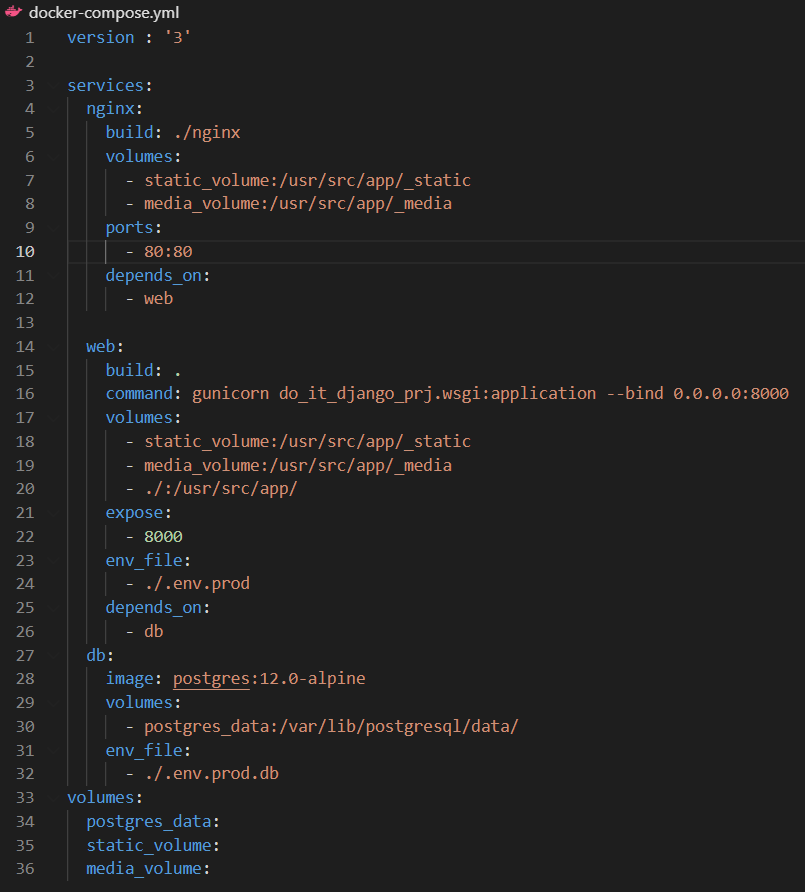Screen dimensions: 805x892
Task: Click the nginx service key
Action: (114, 109)
